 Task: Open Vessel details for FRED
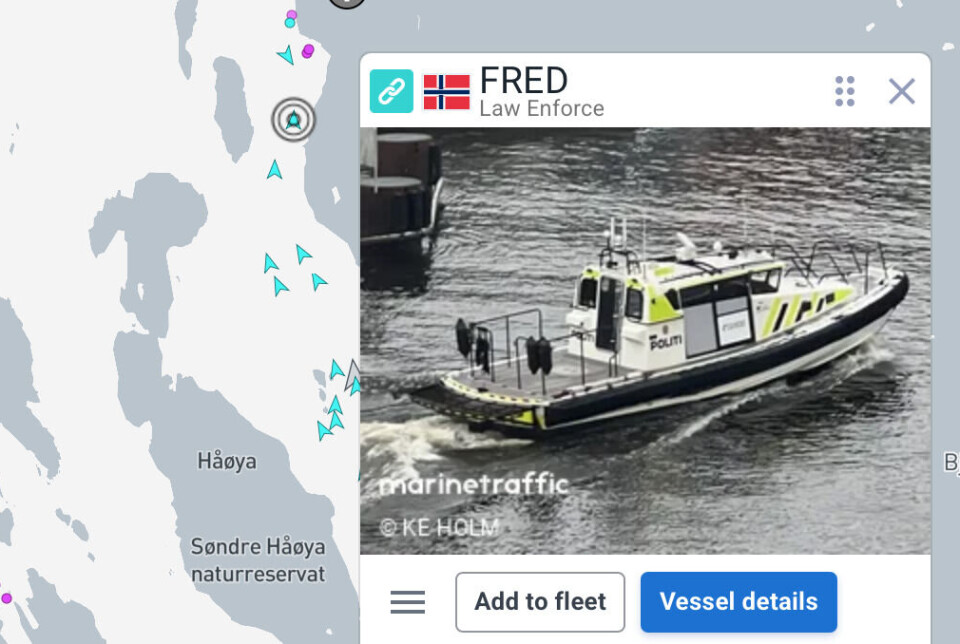pos(738,602)
